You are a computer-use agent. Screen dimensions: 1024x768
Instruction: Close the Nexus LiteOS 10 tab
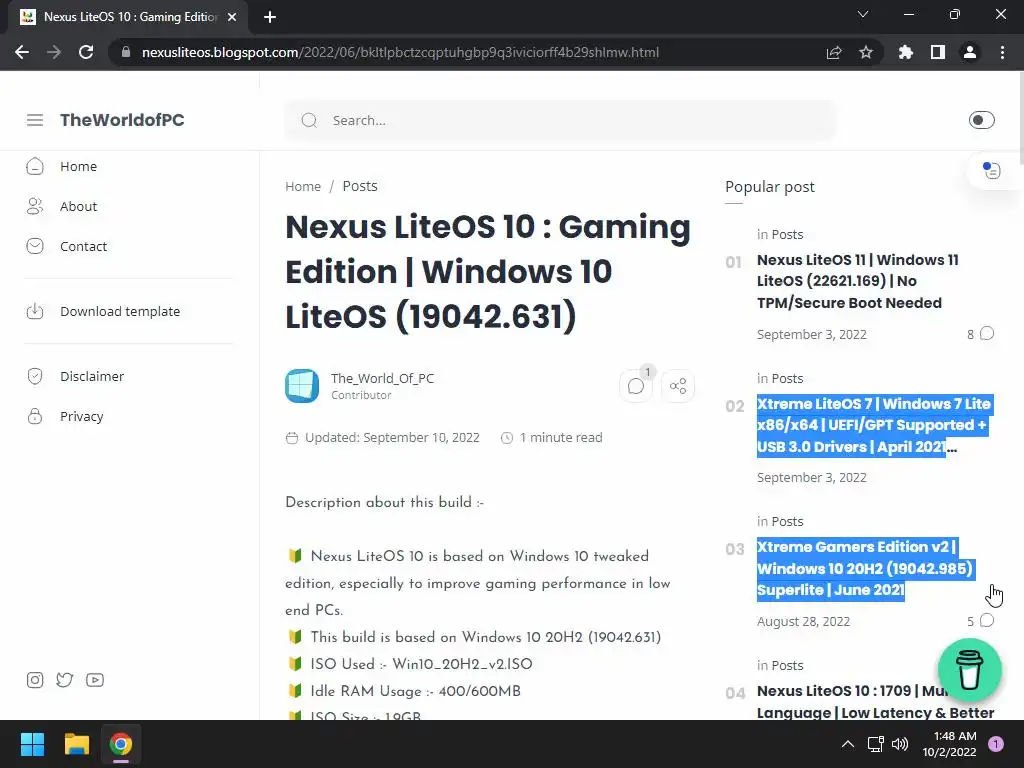click(232, 17)
